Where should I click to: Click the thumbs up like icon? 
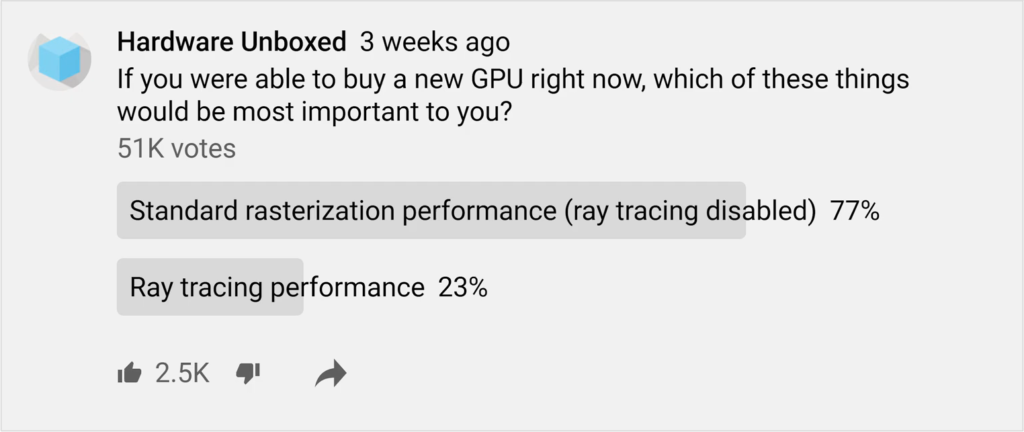click(x=129, y=374)
